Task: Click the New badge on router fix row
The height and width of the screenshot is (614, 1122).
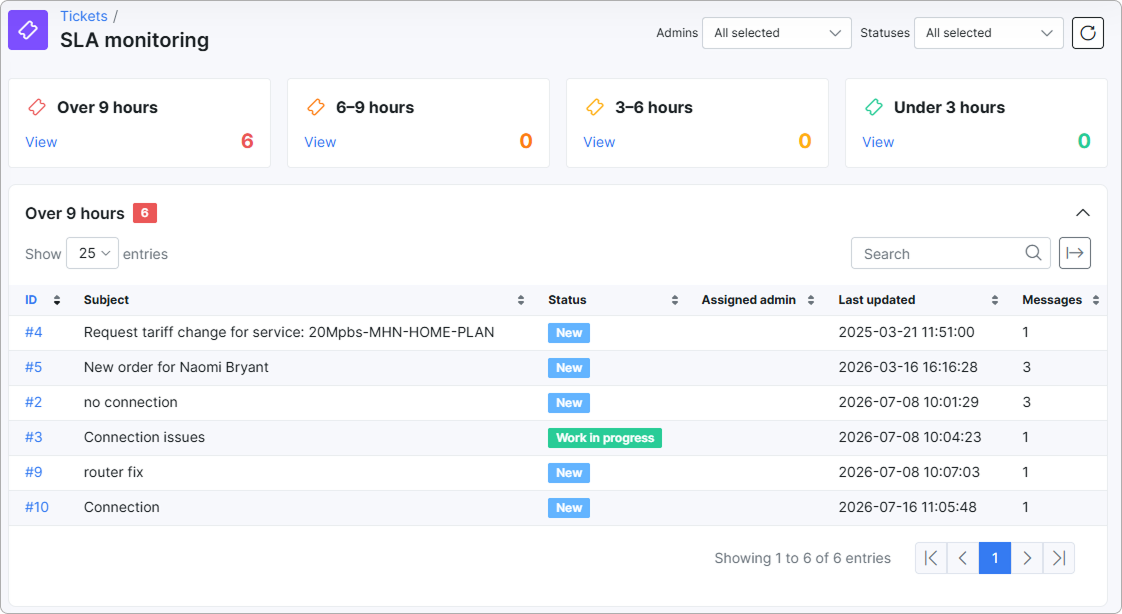Action: (569, 473)
